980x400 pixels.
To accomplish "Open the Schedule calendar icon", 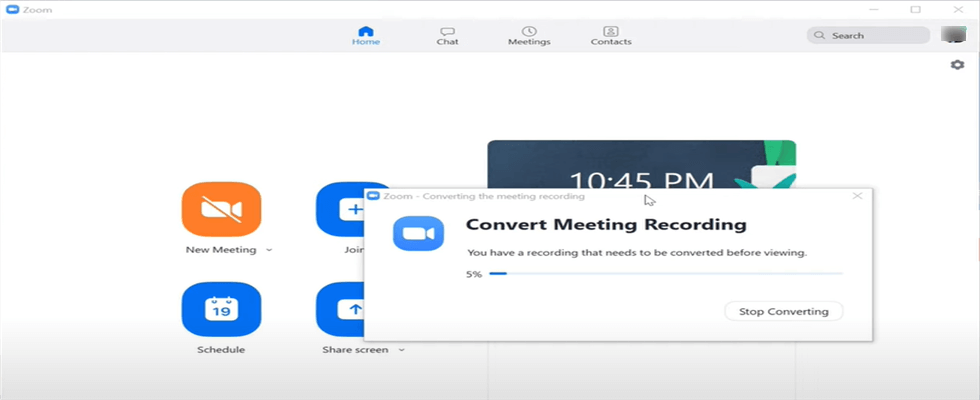I will (x=221, y=309).
